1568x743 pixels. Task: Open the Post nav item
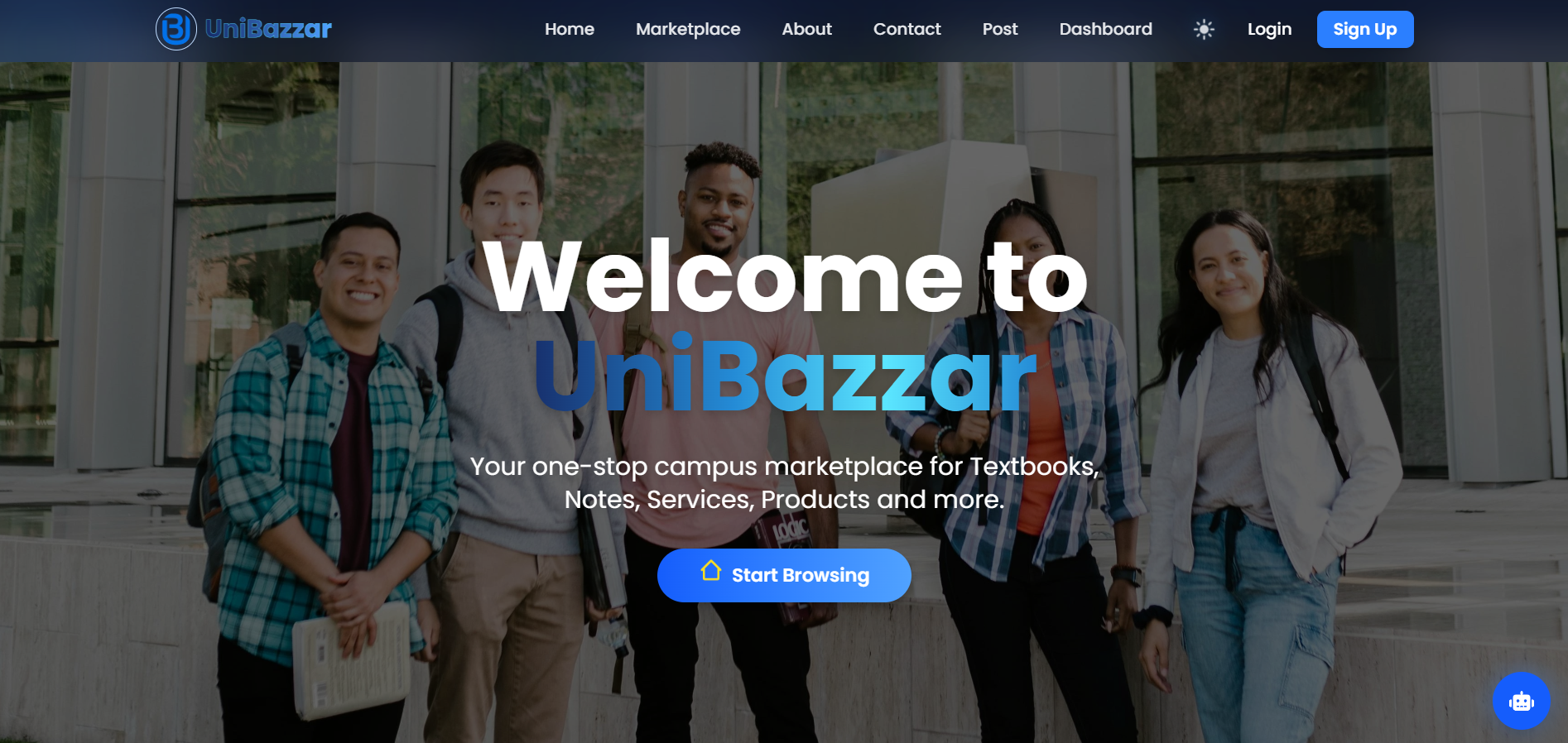(1000, 29)
